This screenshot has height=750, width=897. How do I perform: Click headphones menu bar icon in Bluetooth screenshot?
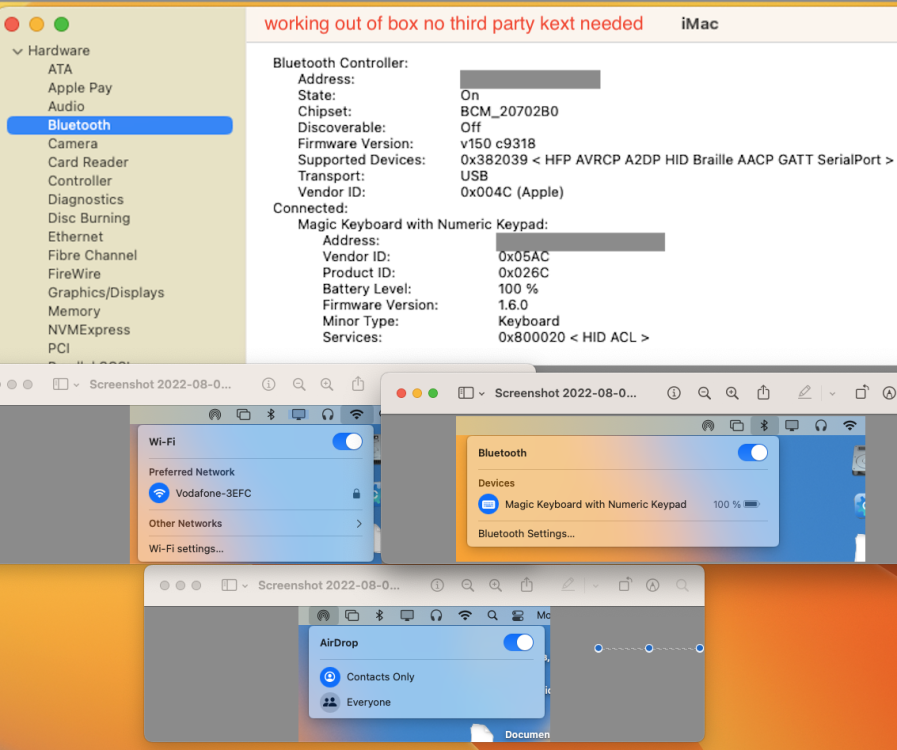821,425
